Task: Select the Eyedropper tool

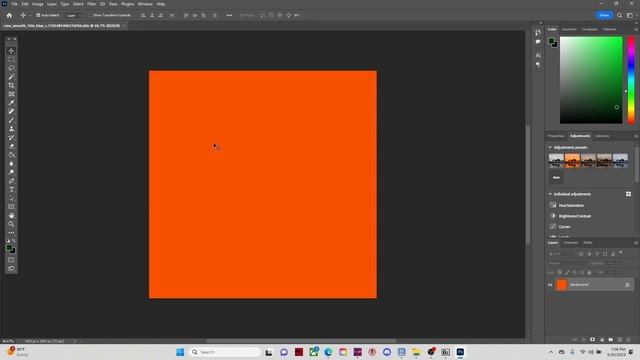Action: coord(11,102)
